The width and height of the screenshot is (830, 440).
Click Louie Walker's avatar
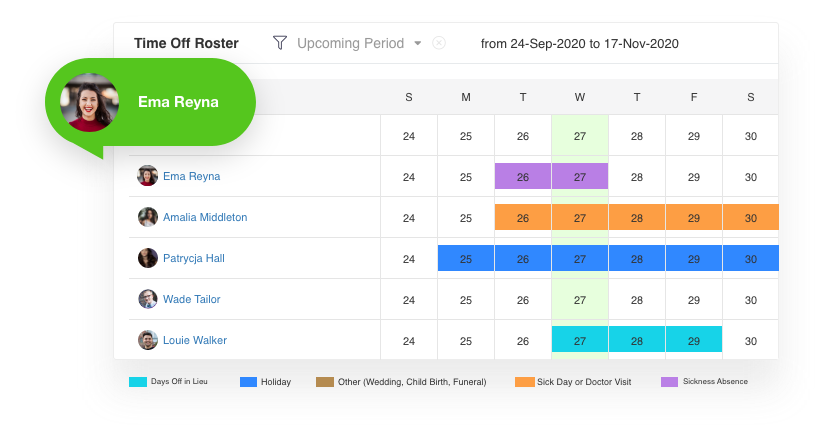coord(148,340)
